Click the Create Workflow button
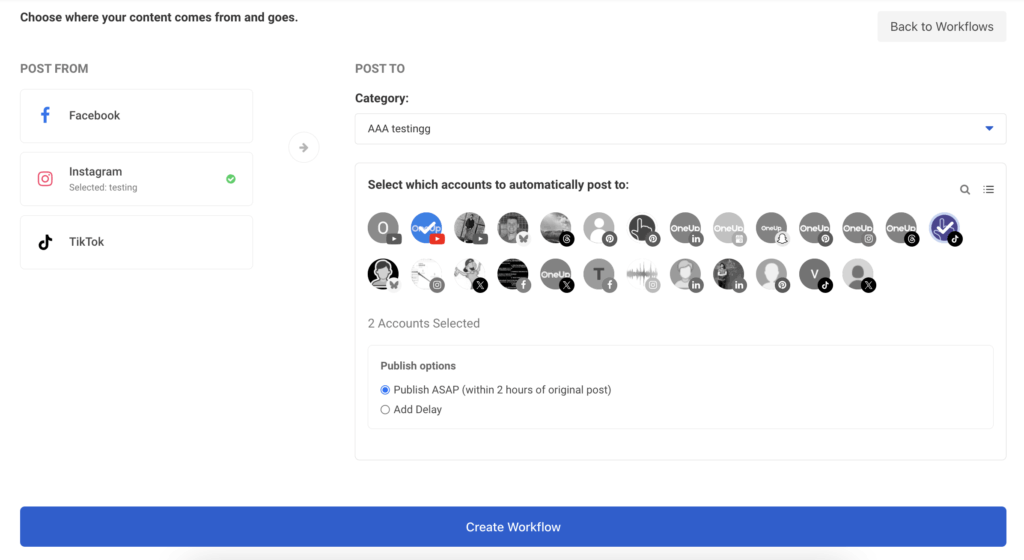1024x560 pixels. (513, 527)
